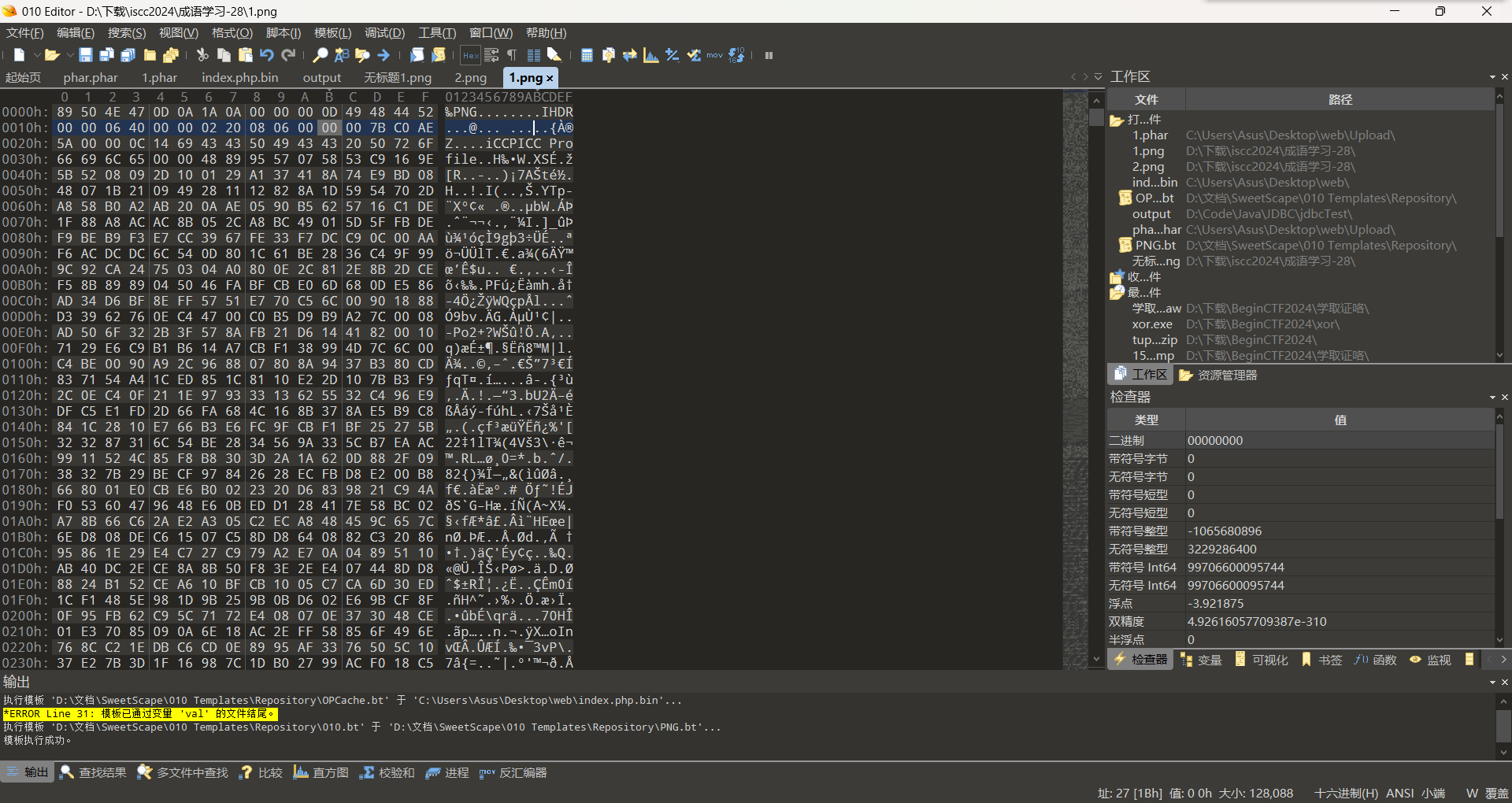
Task: Open the base converter 10/16 icon
Action: [736, 55]
